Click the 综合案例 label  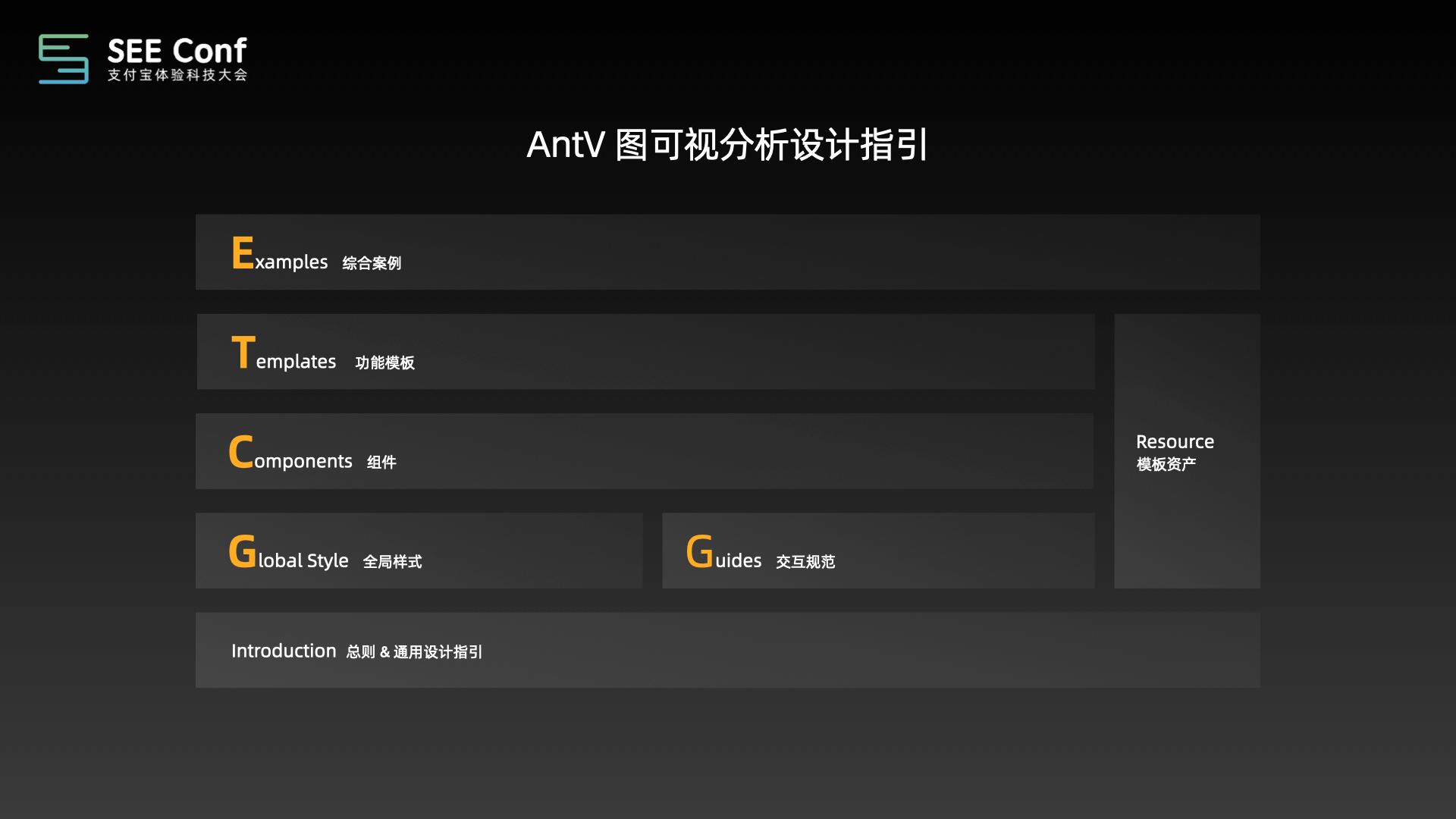pos(372,263)
